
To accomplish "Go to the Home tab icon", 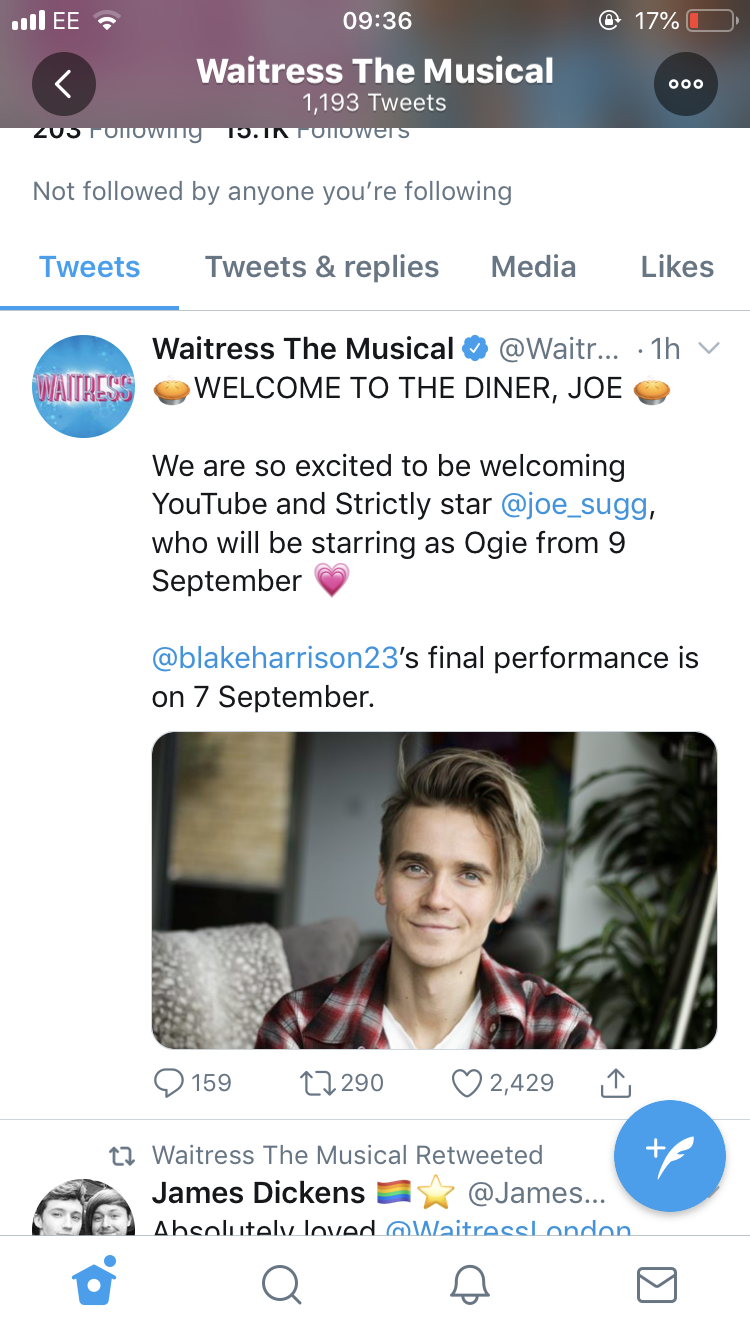I will [x=94, y=1281].
